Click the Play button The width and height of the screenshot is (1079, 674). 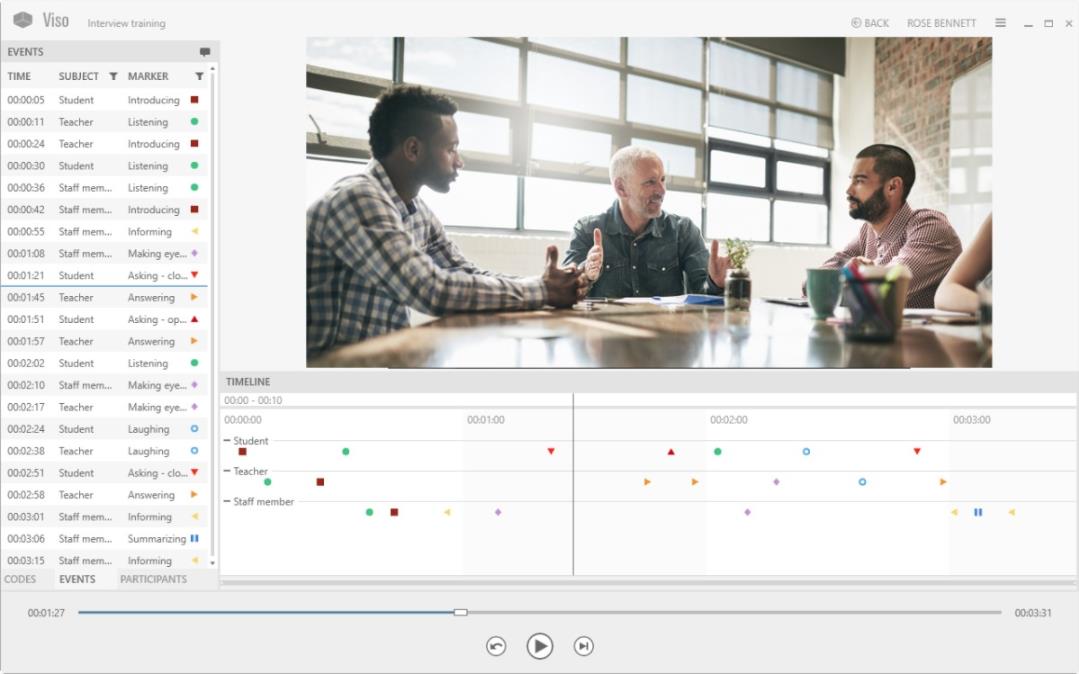point(540,646)
